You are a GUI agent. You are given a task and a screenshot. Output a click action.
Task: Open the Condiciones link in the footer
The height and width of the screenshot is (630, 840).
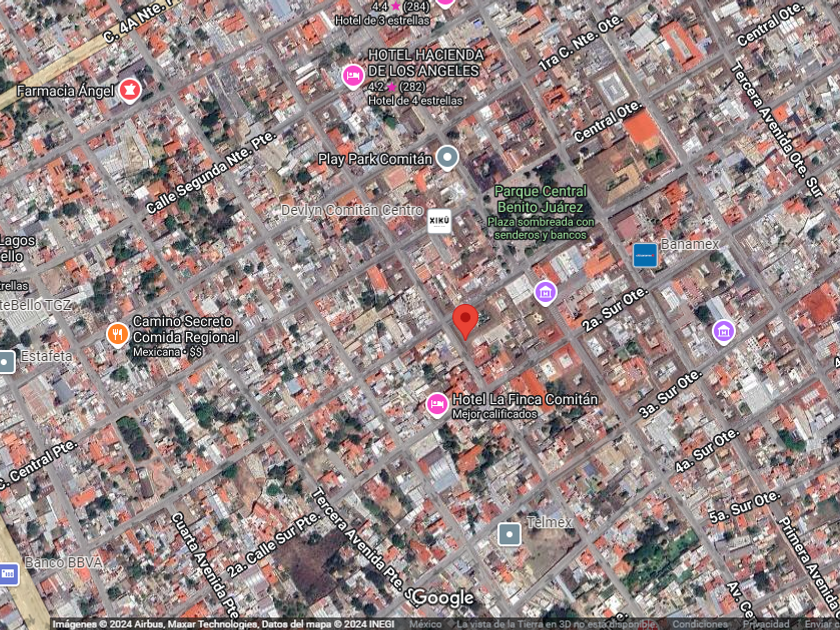700,625
